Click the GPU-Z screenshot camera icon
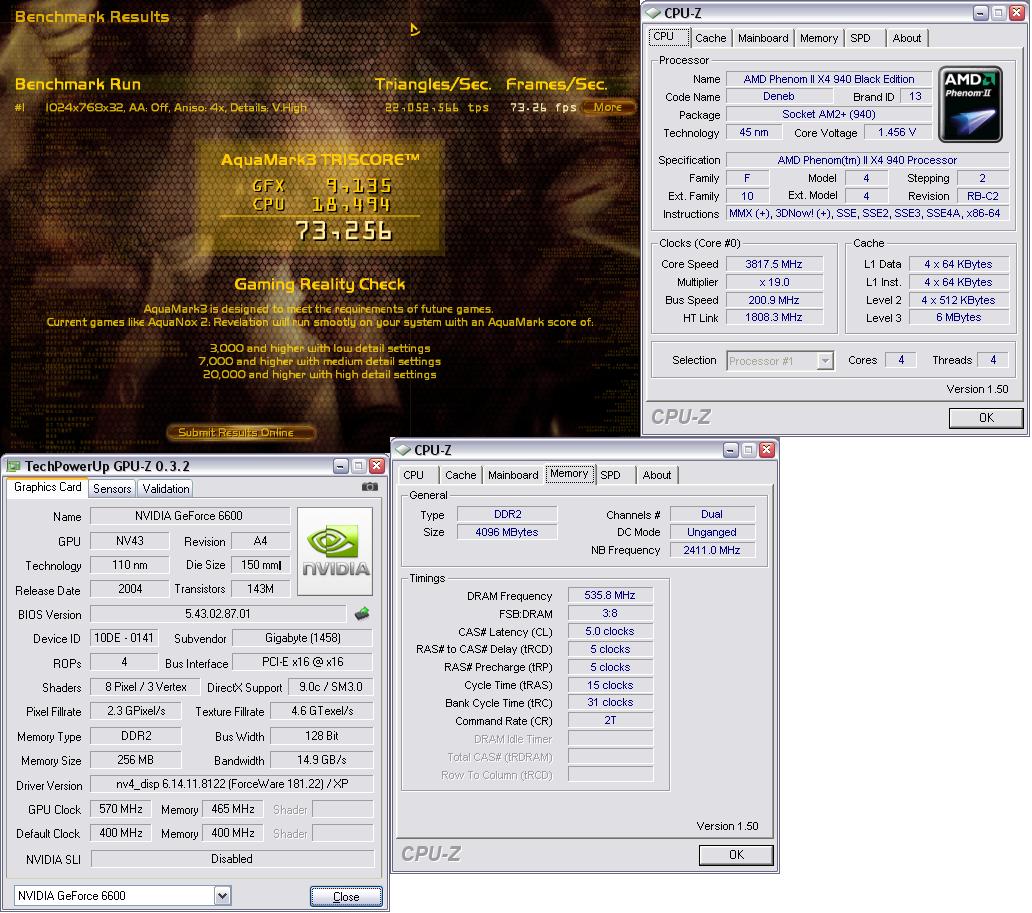The image size is (1032, 913). coord(369,486)
